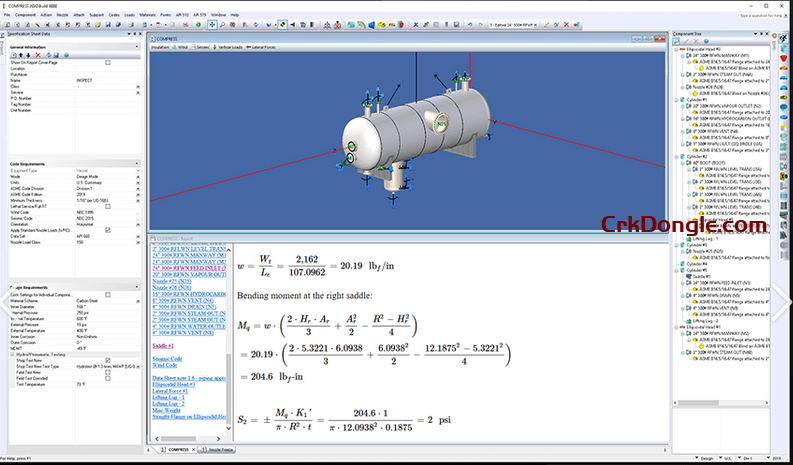The image size is (793, 465).
Task: Click the green go icon in main toolbar
Action: click(x=198, y=24)
